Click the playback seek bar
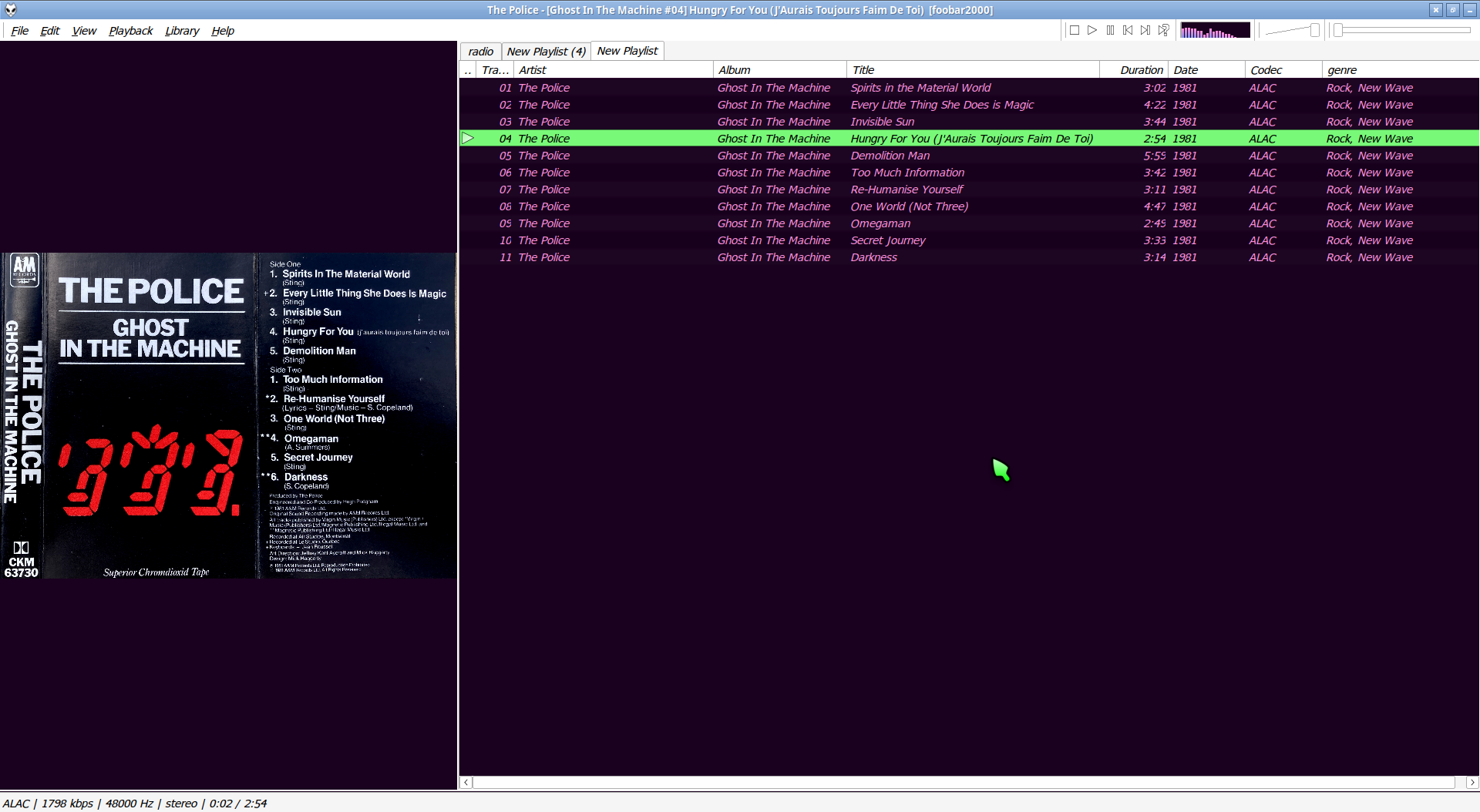Screen dimensions: 1480x812 click(x=1403, y=30)
